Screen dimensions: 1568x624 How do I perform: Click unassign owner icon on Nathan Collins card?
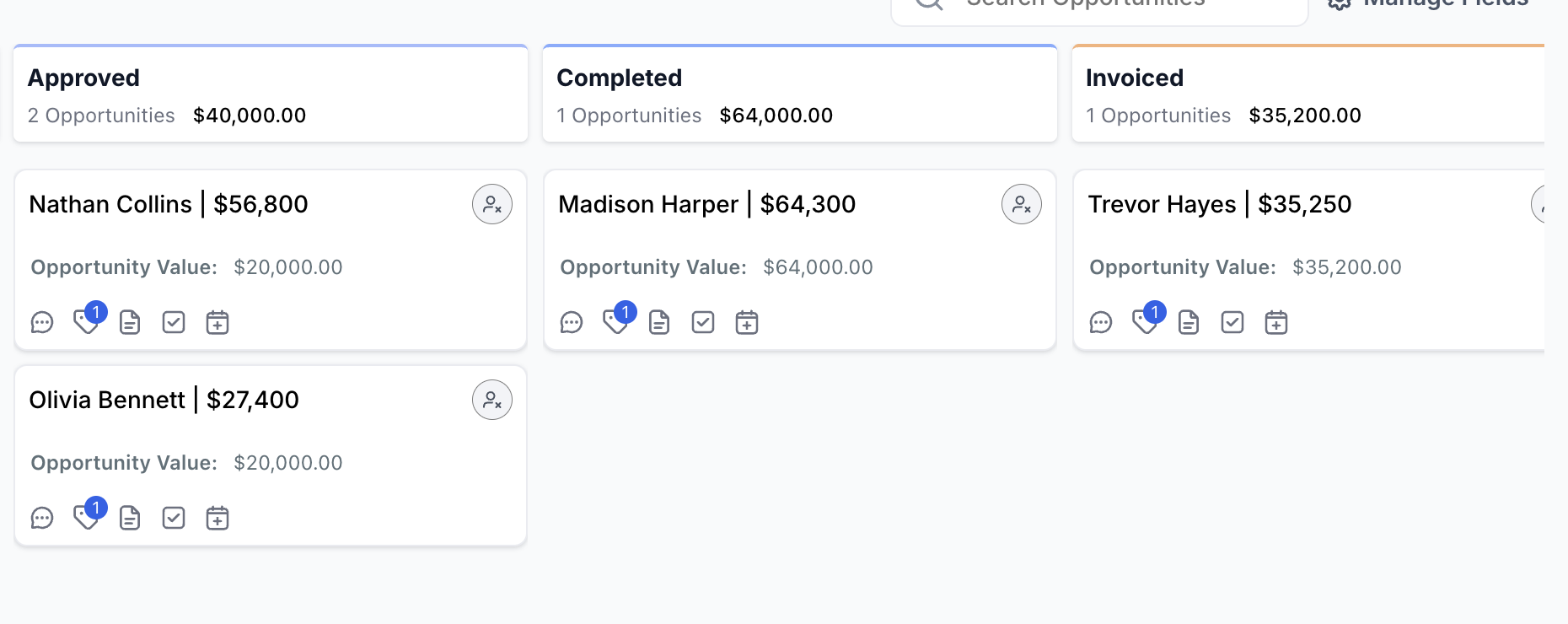[491, 204]
